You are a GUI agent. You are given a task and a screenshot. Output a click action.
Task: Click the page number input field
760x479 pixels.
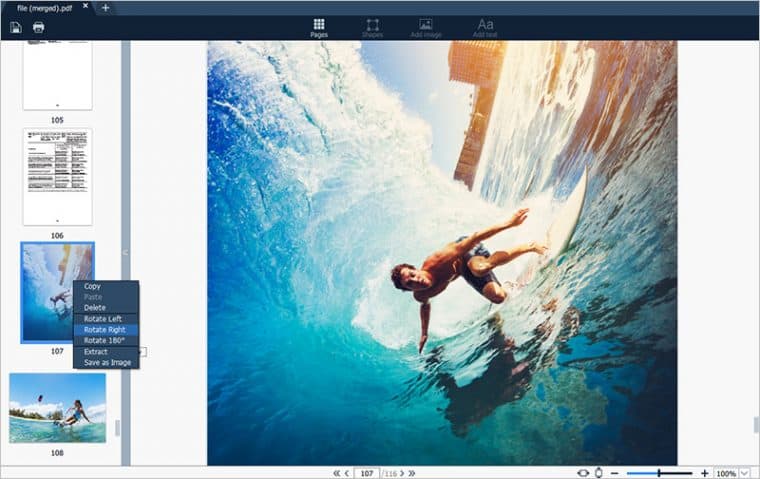pyautogui.click(x=365, y=473)
